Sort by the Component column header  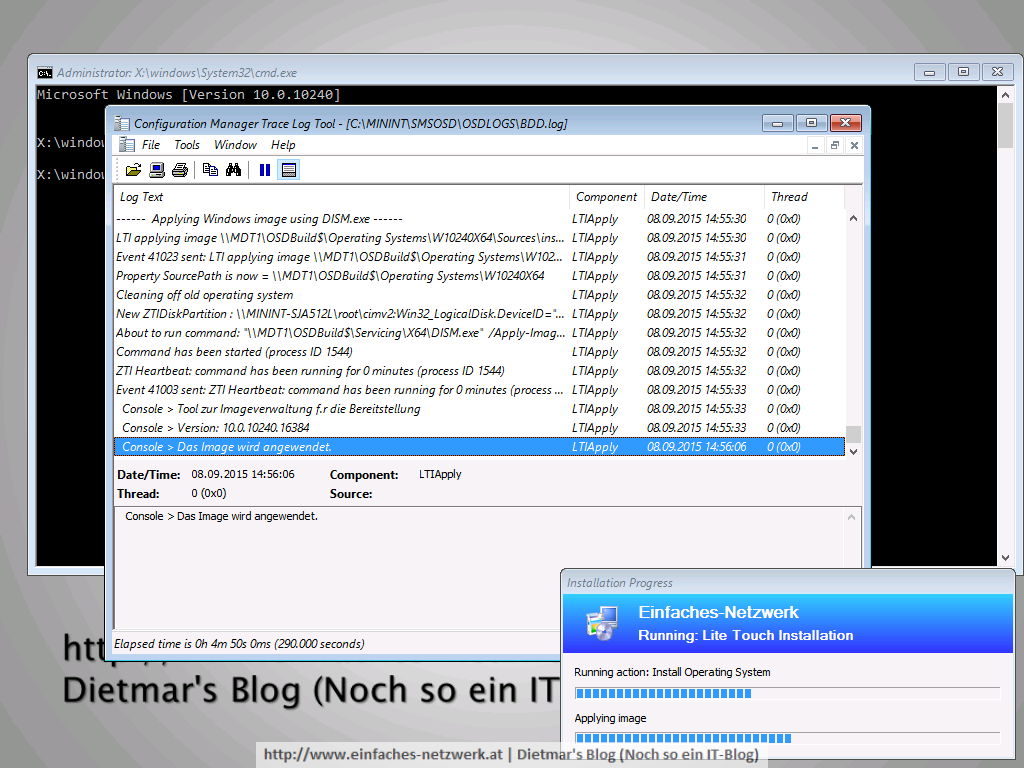[607, 197]
